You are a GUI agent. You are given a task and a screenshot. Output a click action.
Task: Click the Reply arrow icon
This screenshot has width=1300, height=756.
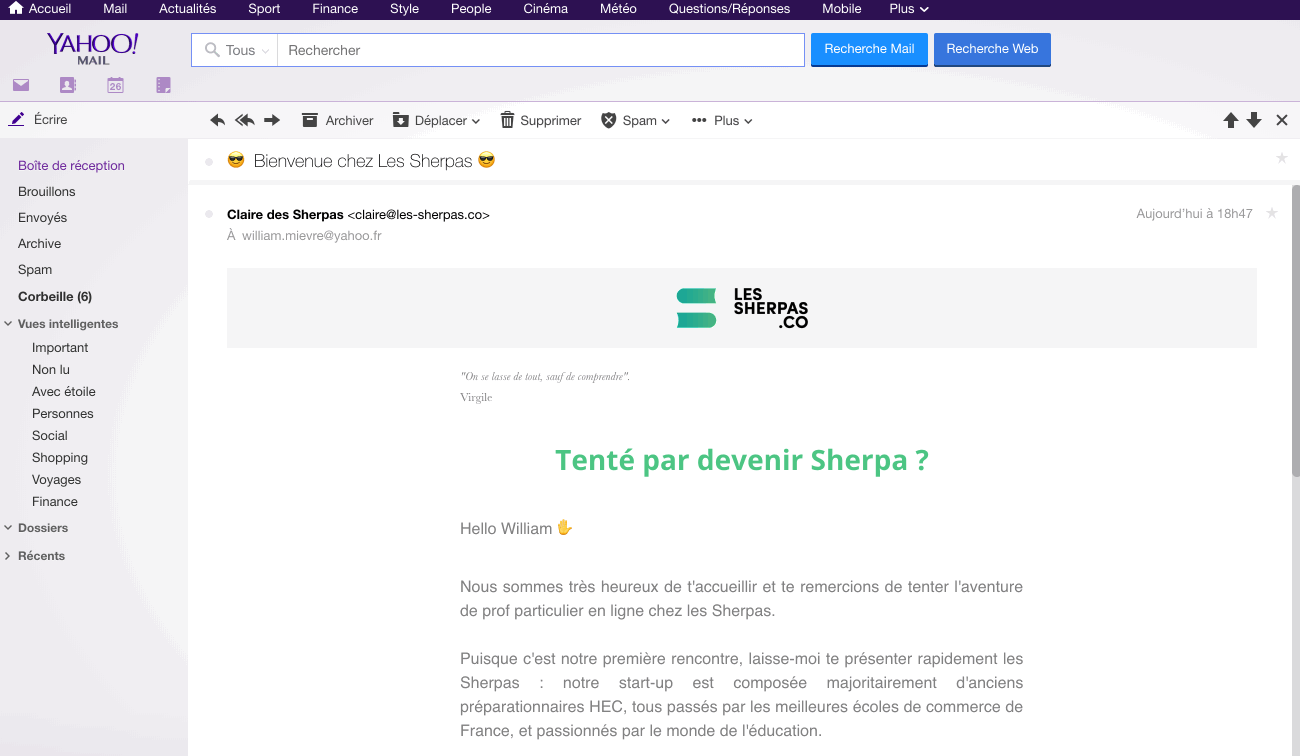point(217,120)
